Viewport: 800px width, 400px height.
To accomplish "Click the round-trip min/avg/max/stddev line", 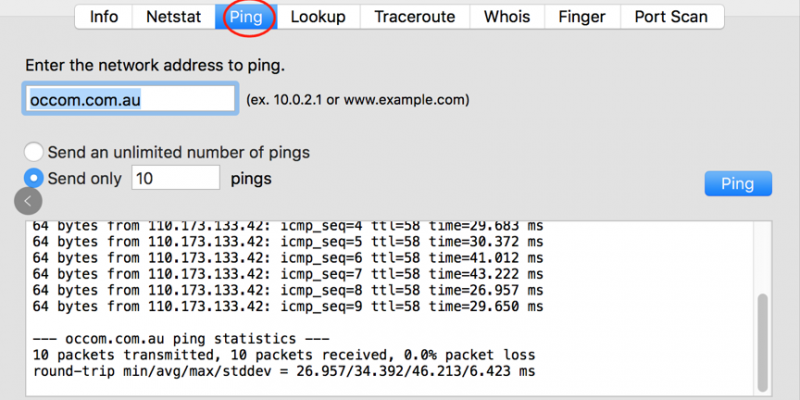I will pos(284,371).
